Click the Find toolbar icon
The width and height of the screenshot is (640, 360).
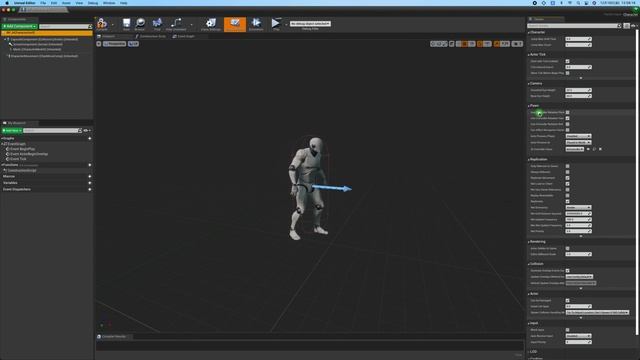point(157,24)
